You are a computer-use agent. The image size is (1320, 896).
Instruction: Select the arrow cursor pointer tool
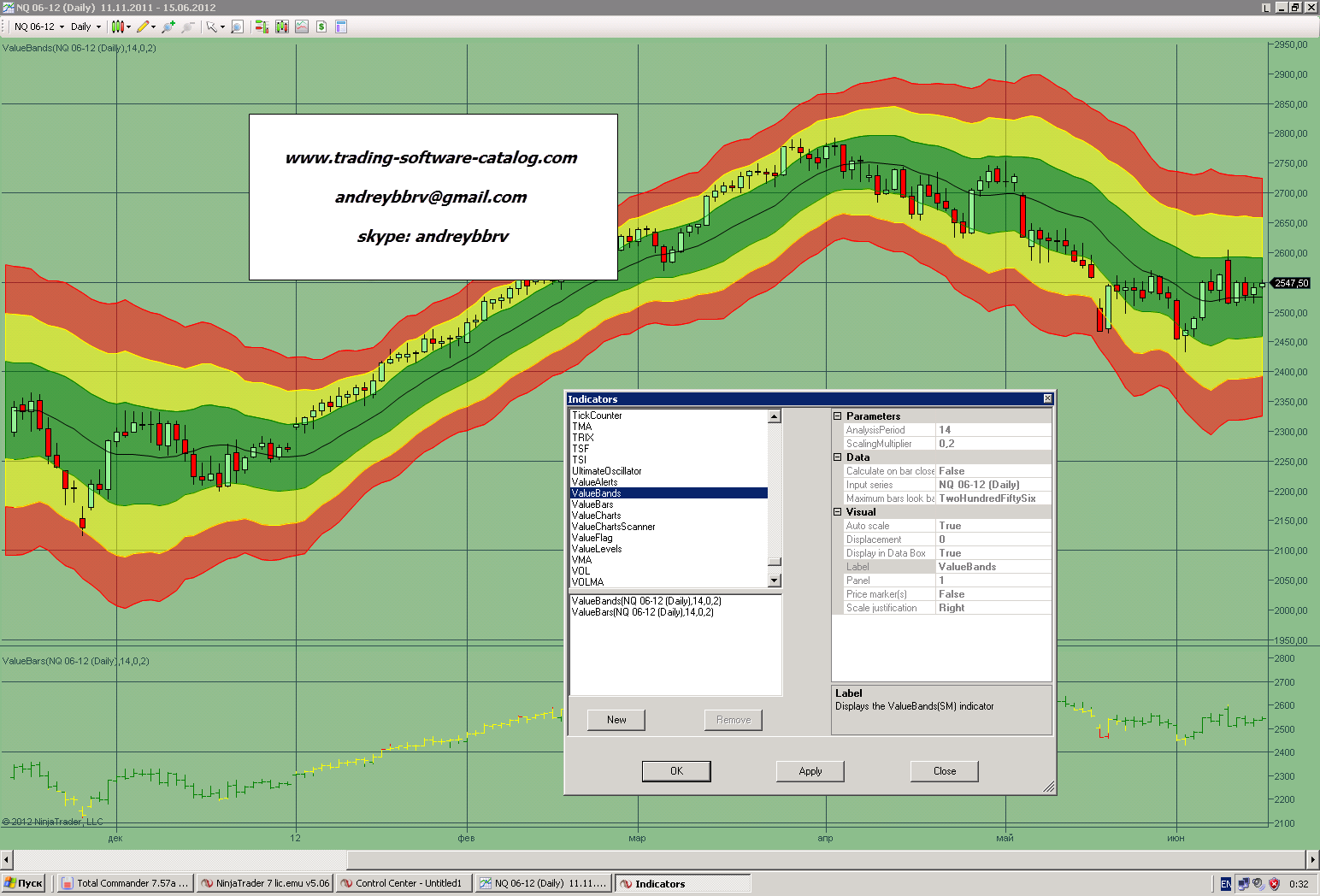point(211,27)
